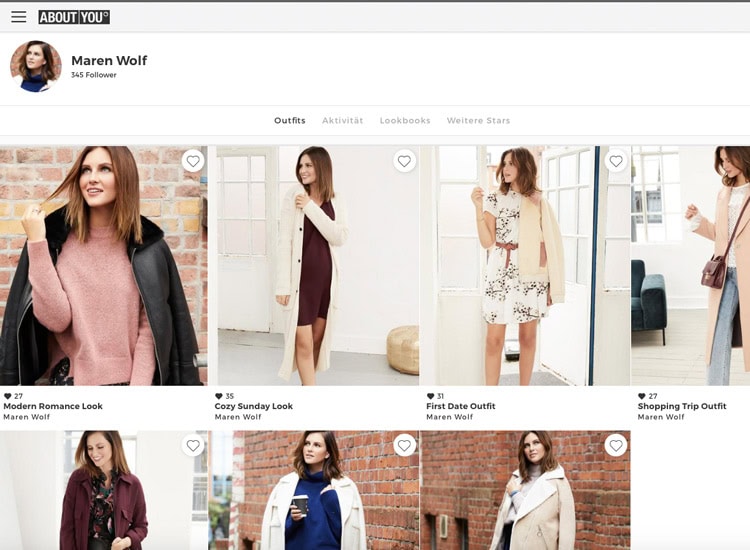
Task: Open the Cozy Sunday Look title link
Action: (x=254, y=406)
